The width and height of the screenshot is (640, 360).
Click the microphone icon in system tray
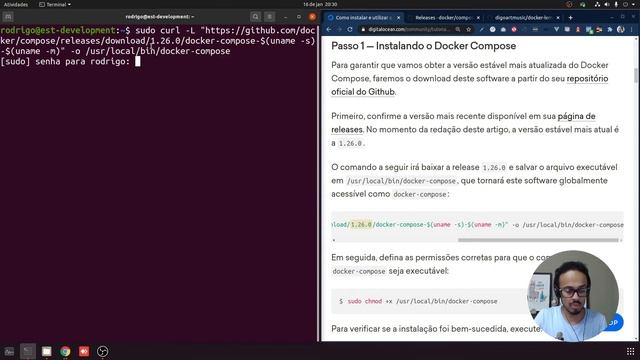(616, 4)
